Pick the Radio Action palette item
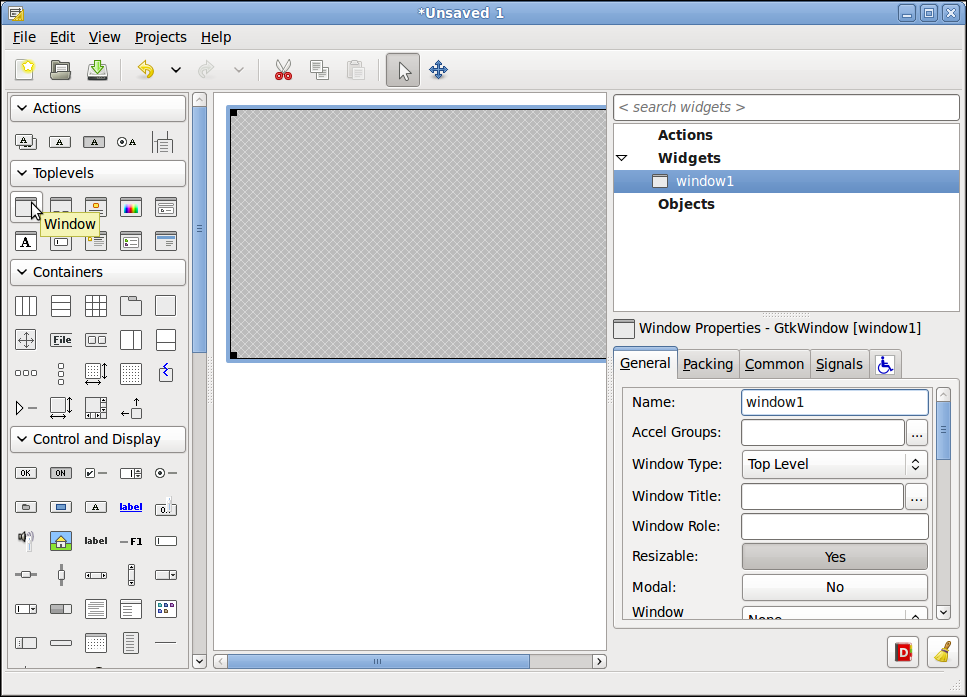This screenshot has height=697, width=967. pyautogui.click(x=126, y=142)
